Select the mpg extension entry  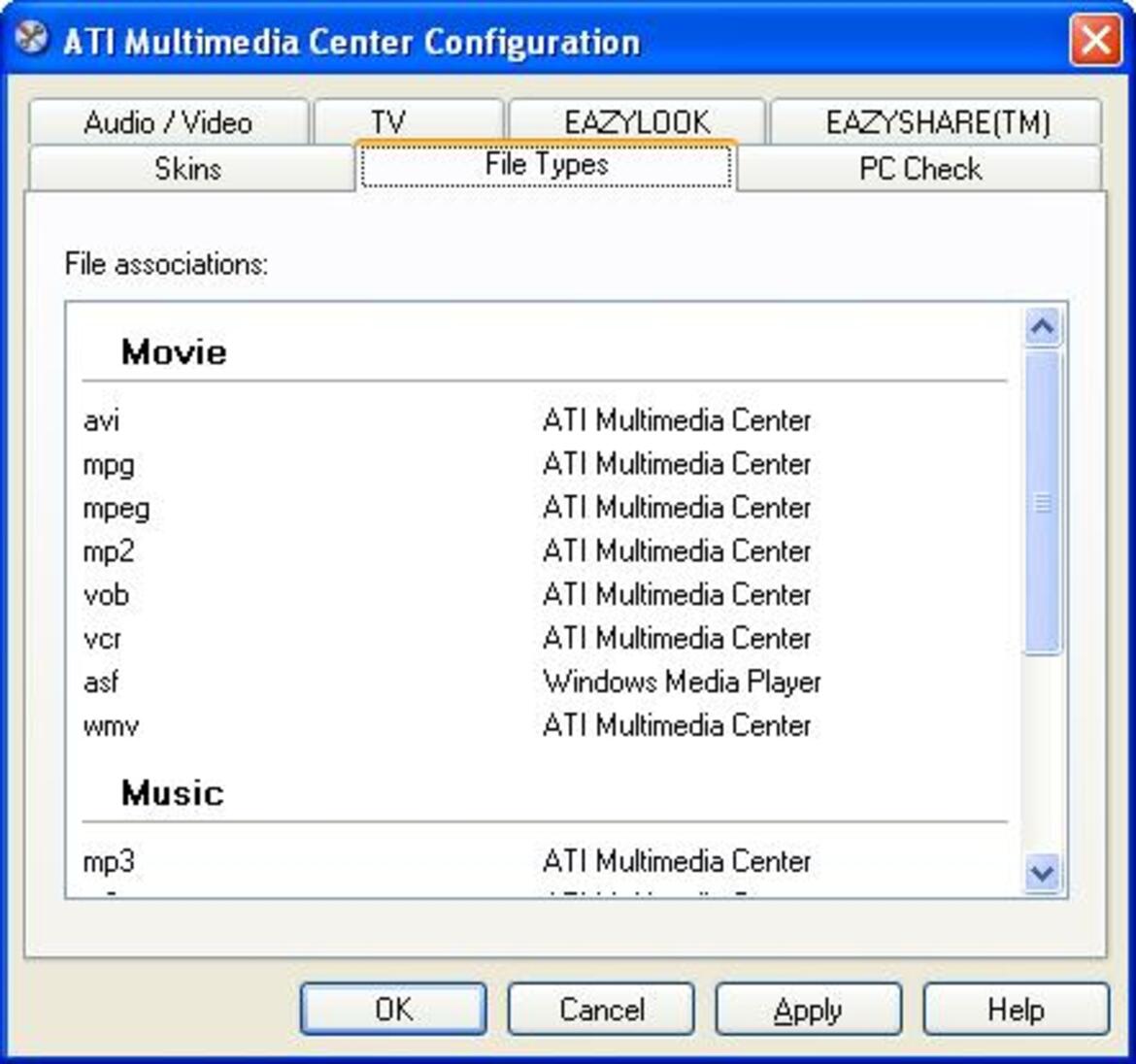[109, 466]
